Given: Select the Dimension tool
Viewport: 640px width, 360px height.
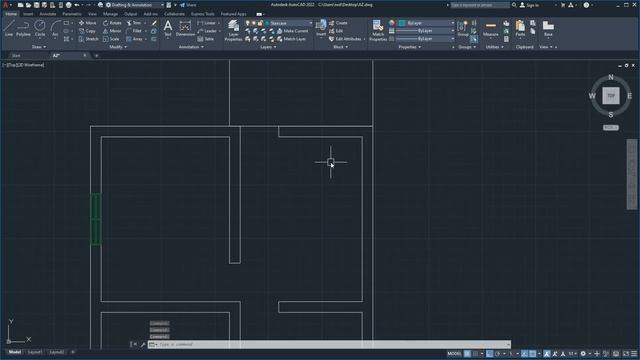Looking at the screenshot, I should click(185, 29).
